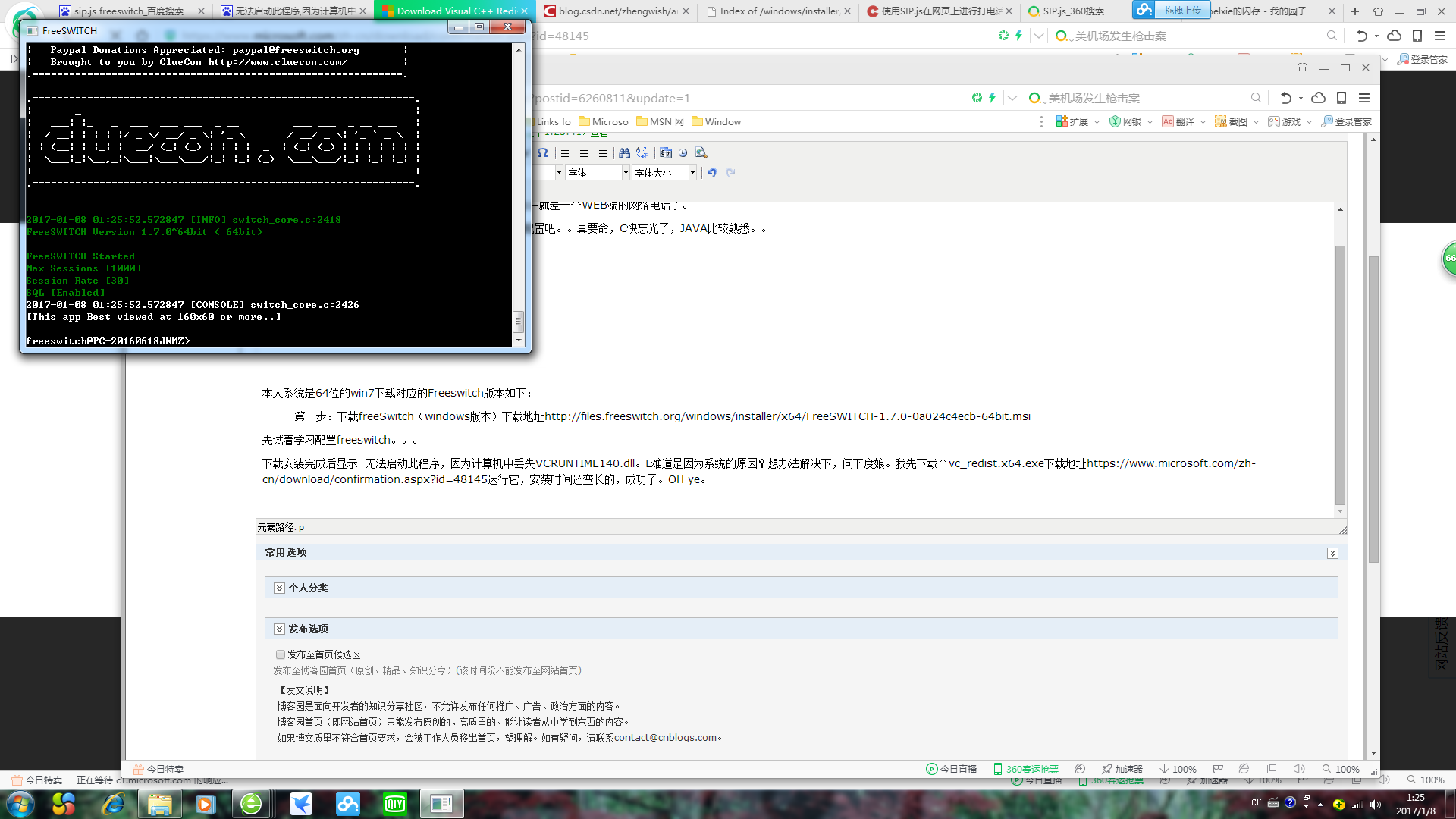The image size is (1456, 819).
Task: Insert special character with the omega icon
Action: [543, 153]
